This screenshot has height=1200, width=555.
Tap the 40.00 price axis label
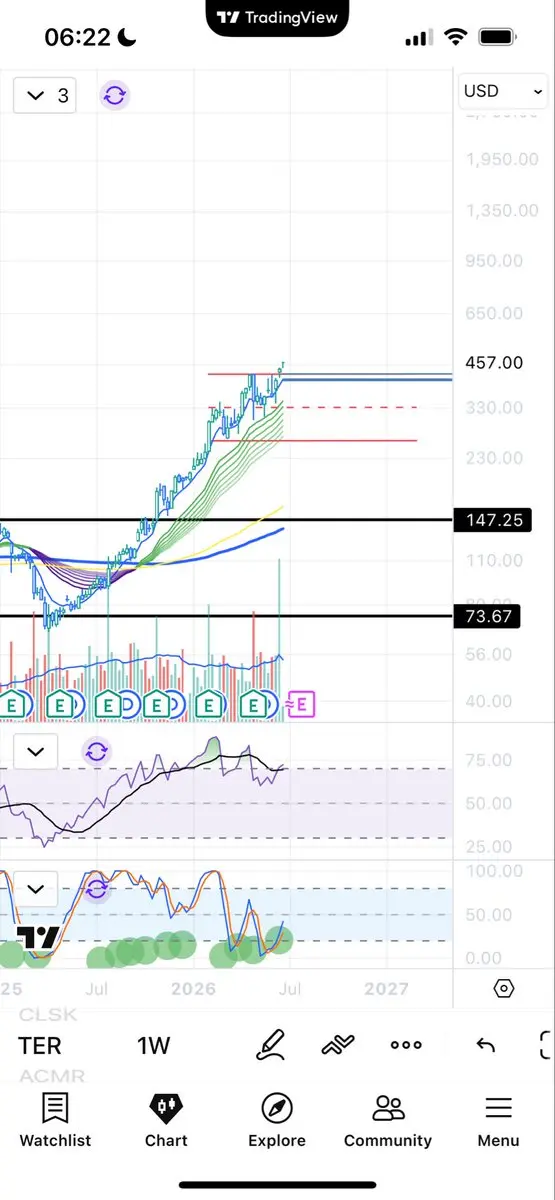coord(489,701)
